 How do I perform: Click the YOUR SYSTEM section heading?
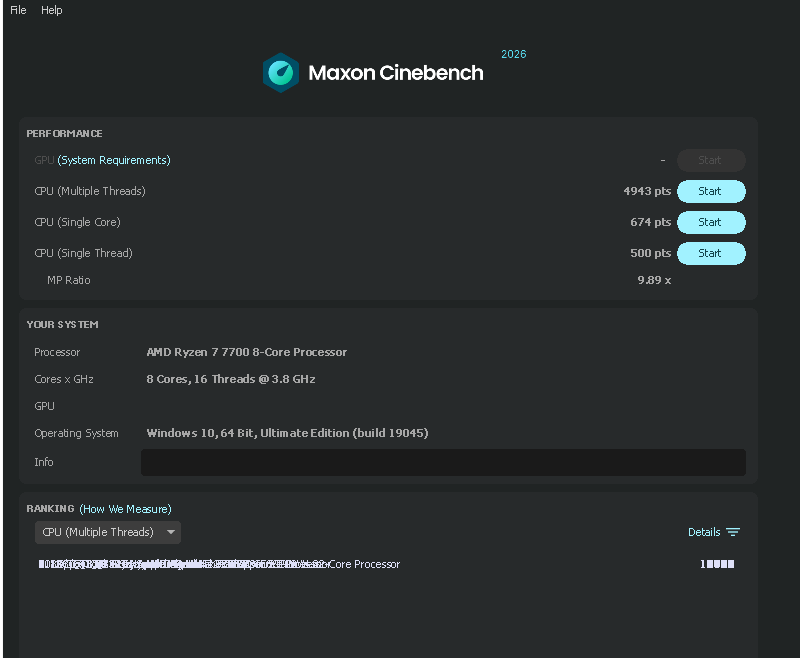62,324
